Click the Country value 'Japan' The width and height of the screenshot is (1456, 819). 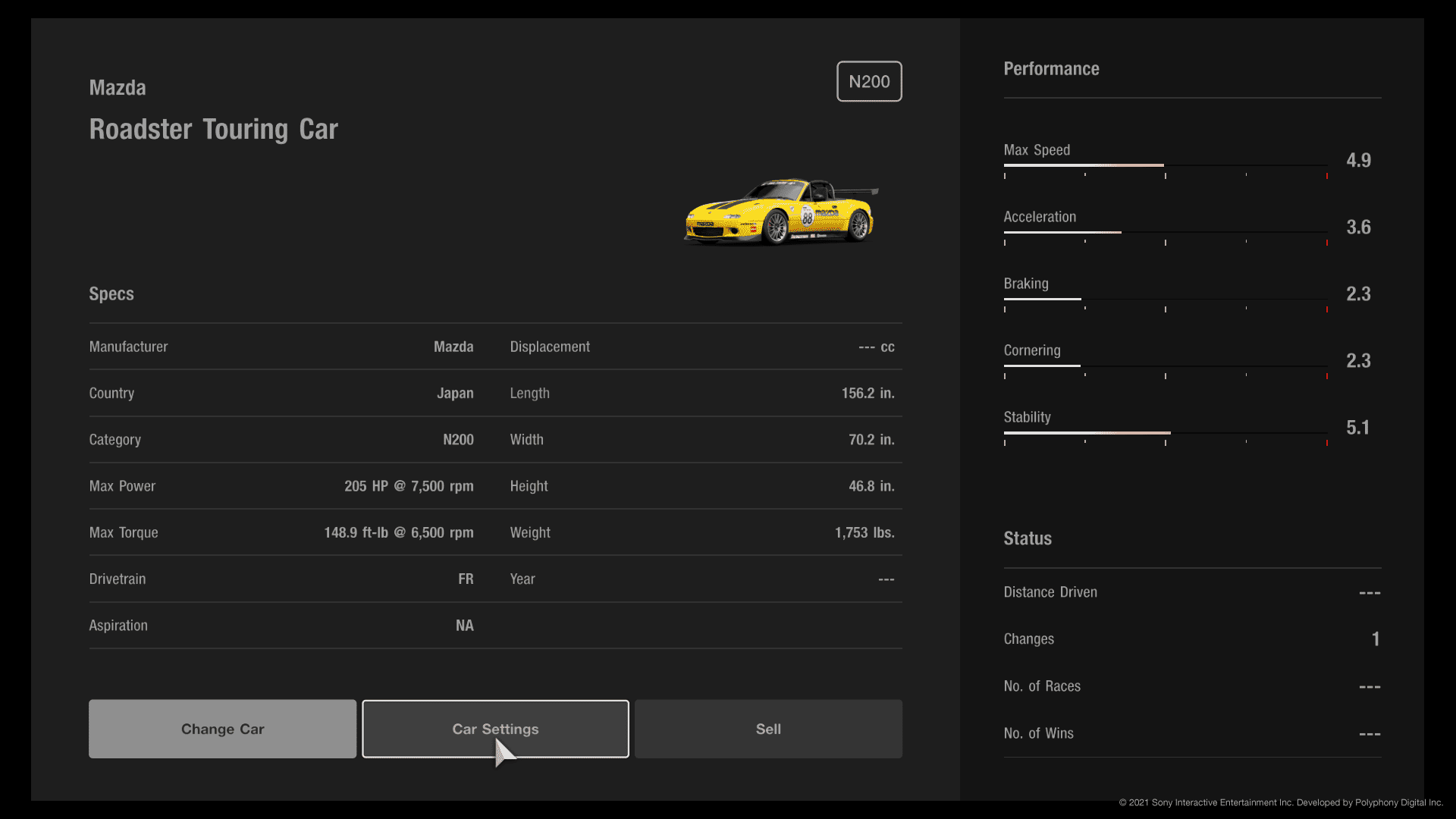[455, 393]
